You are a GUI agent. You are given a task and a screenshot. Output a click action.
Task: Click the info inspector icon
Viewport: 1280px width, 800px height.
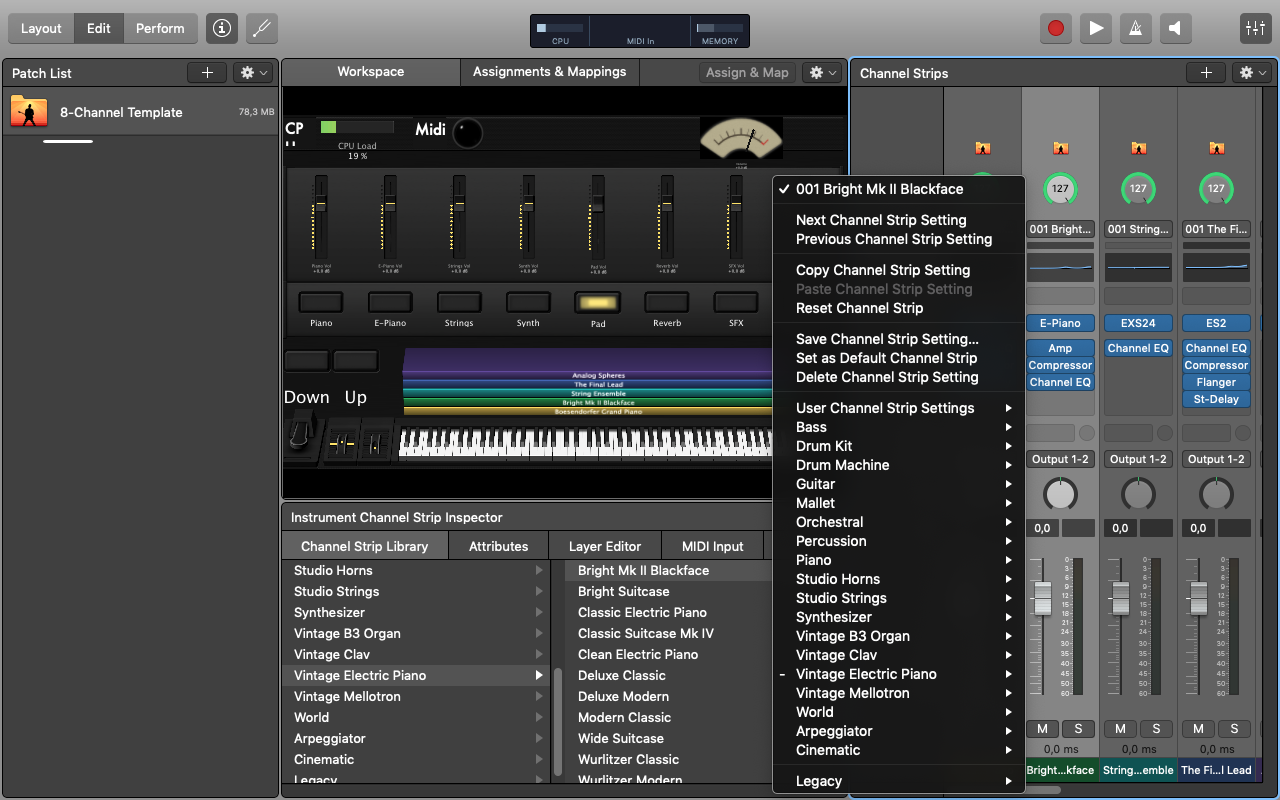tap(222, 28)
